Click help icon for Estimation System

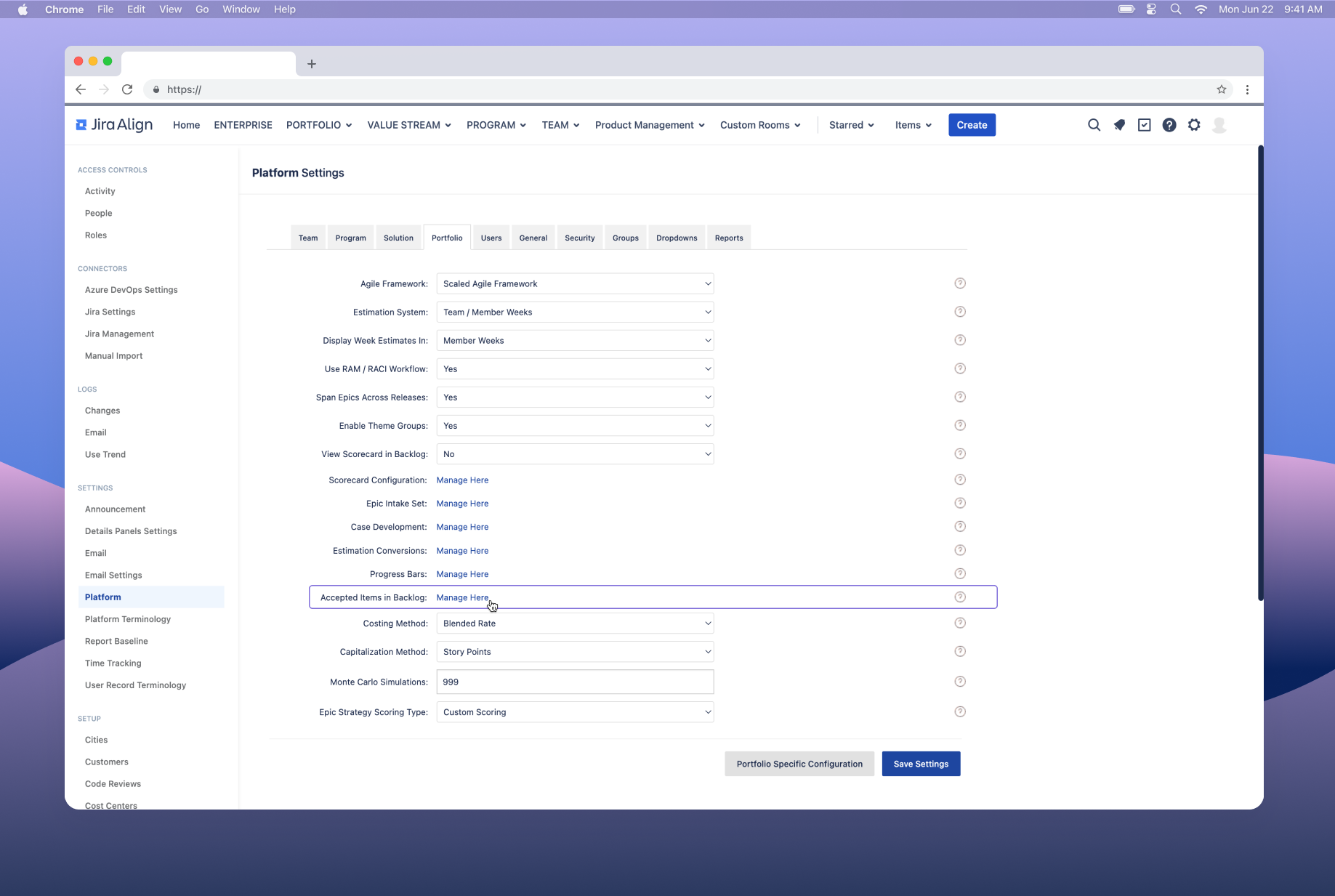pos(960,312)
